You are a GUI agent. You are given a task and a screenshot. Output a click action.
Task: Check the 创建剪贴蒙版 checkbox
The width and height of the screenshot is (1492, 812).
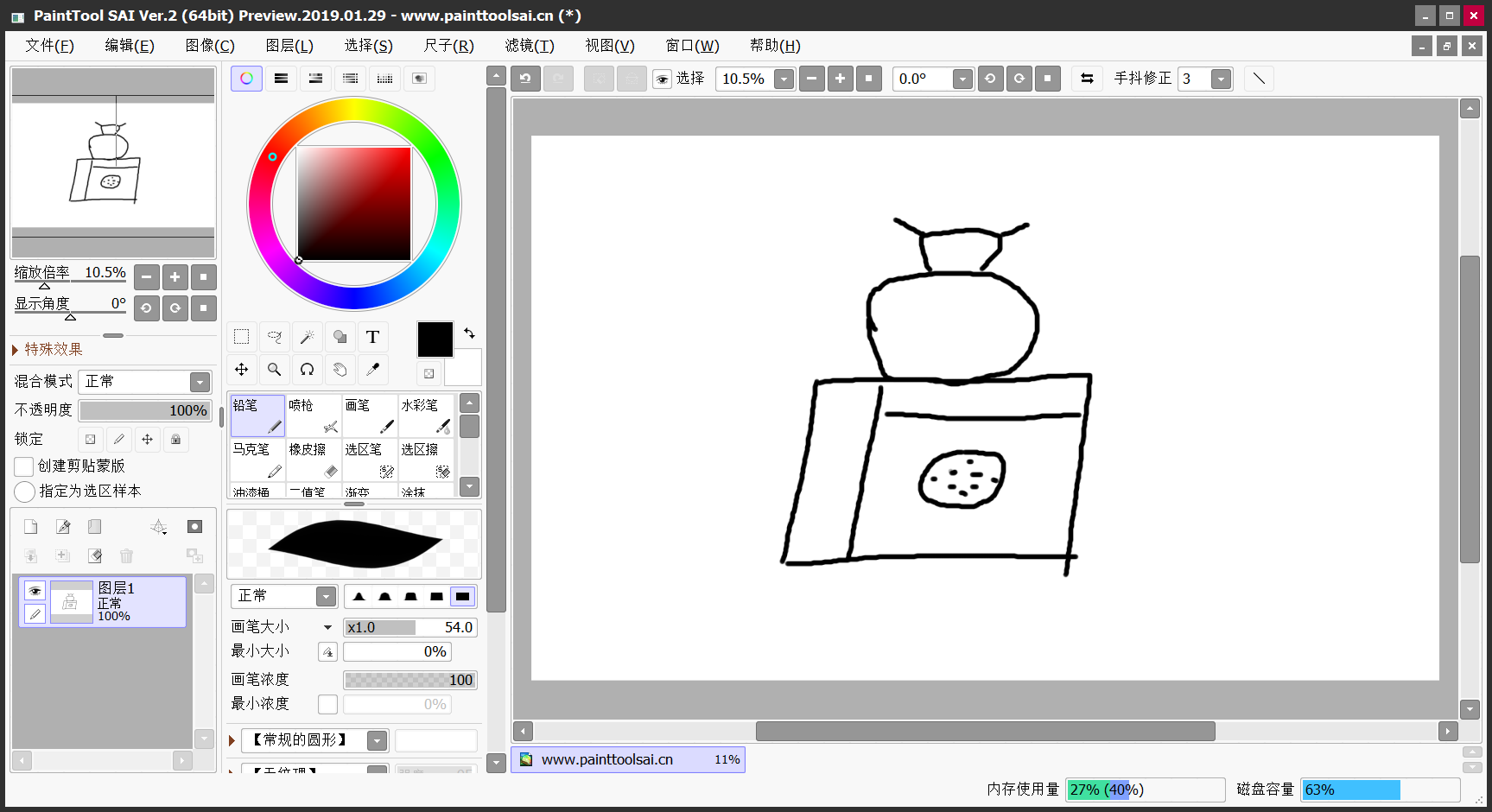24,466
